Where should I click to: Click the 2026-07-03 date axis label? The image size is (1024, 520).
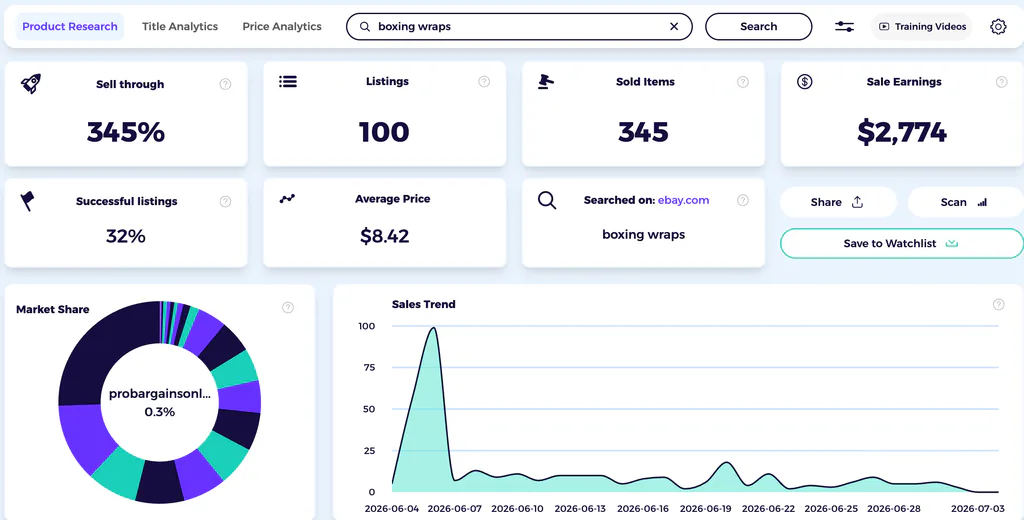pos(978,509)
